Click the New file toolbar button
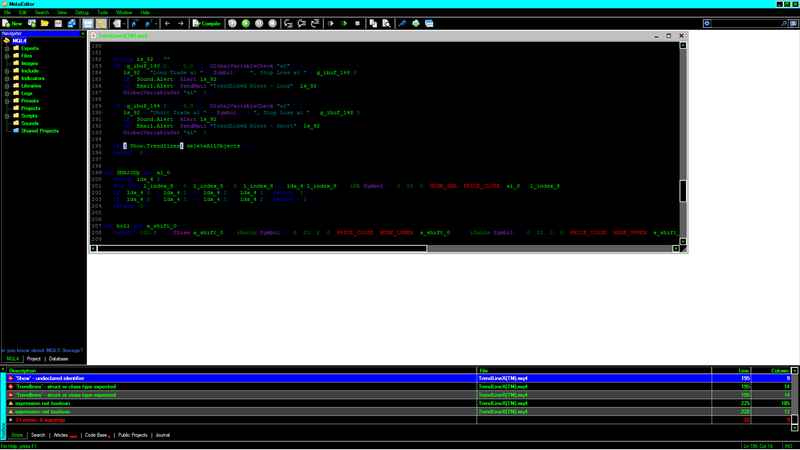 [x=14, y=23]
